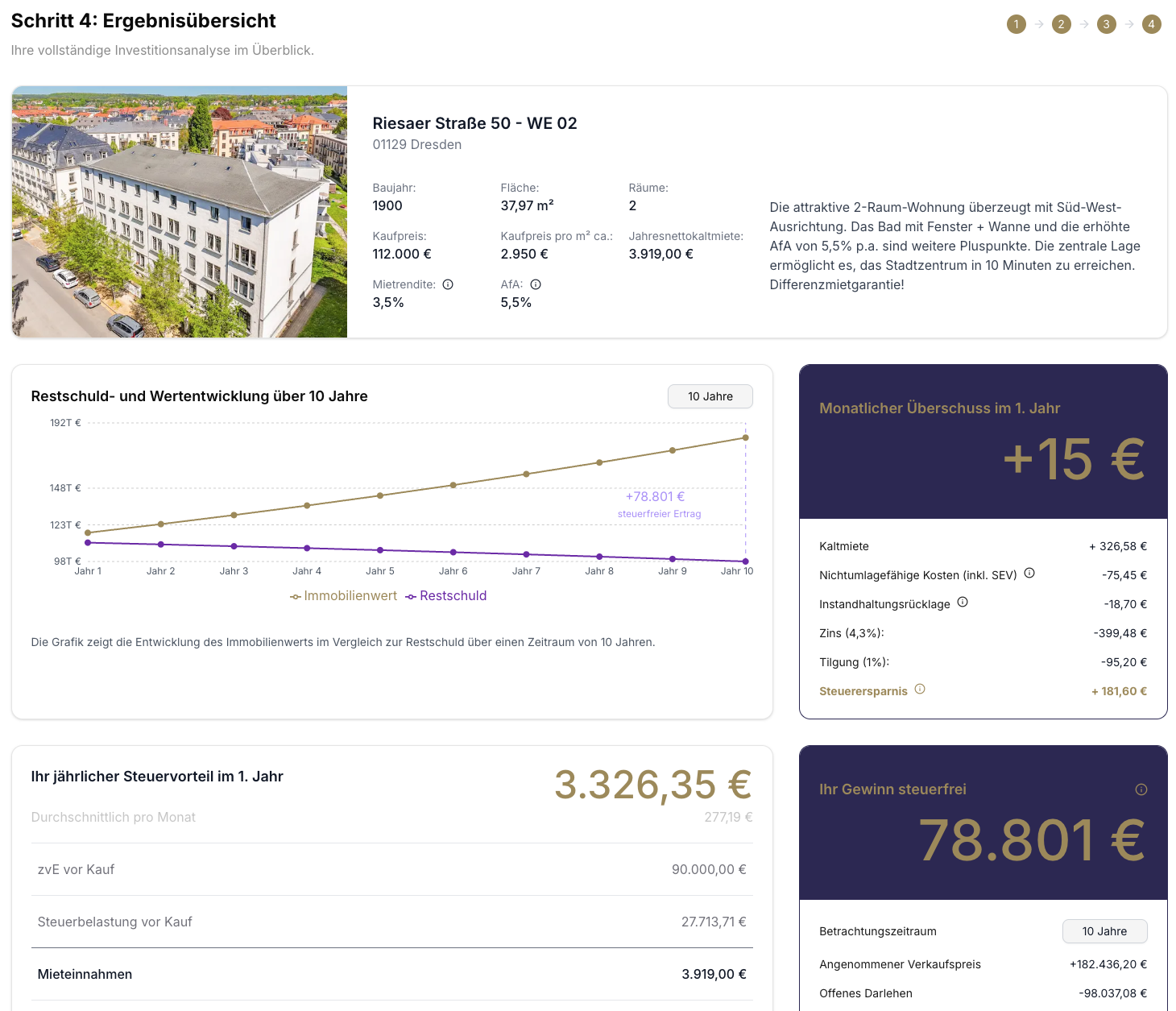1176x1011 pixels.
Task: Navigate to step 2 via progress indicator
Action: (1061, 24)
